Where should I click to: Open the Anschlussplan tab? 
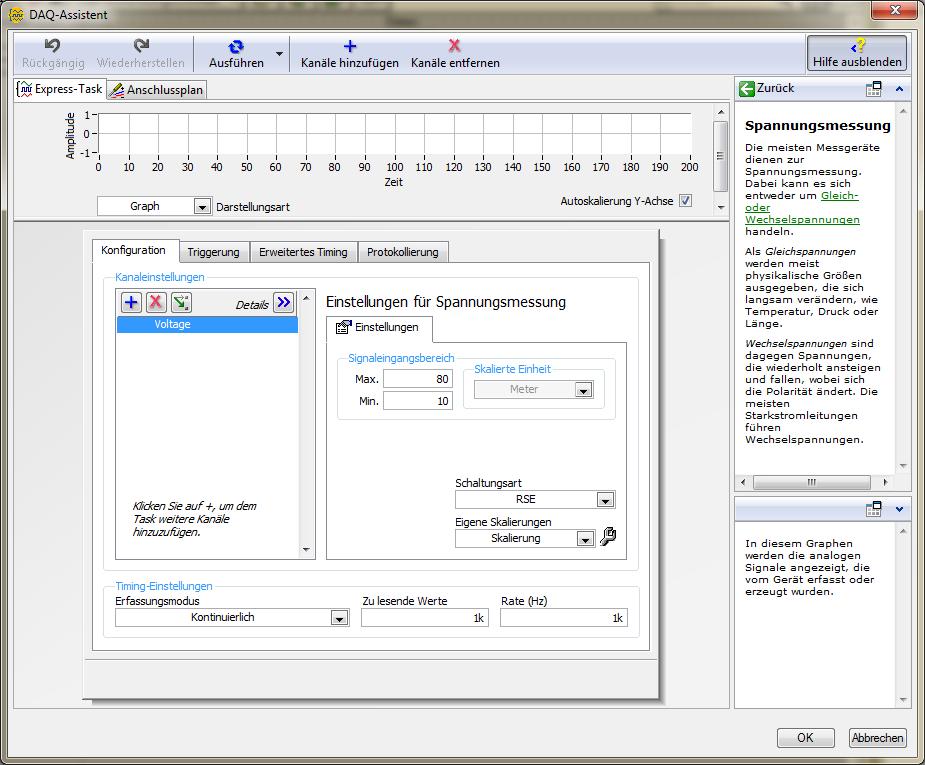point(156,90)
